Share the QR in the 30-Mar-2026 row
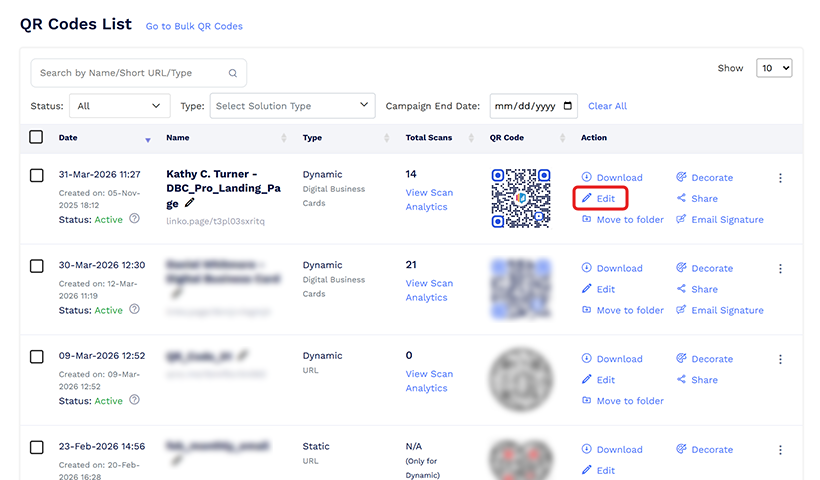Image resolution: width=820 pixels, height=480 pixels. pyautogui.click(x=697, y=289)
